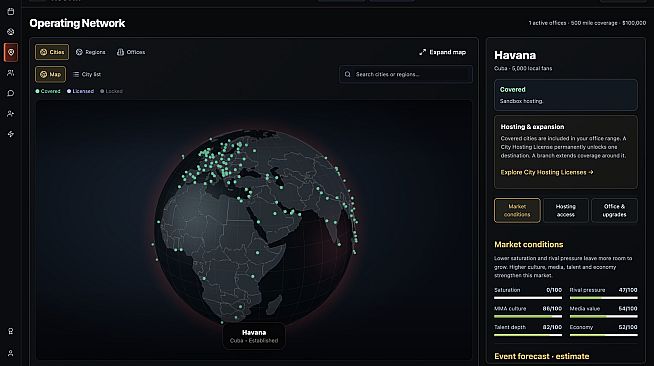Click the Operating Network heading
The height and width of the screenshot is (366, 654).
(x=77, y=23)
